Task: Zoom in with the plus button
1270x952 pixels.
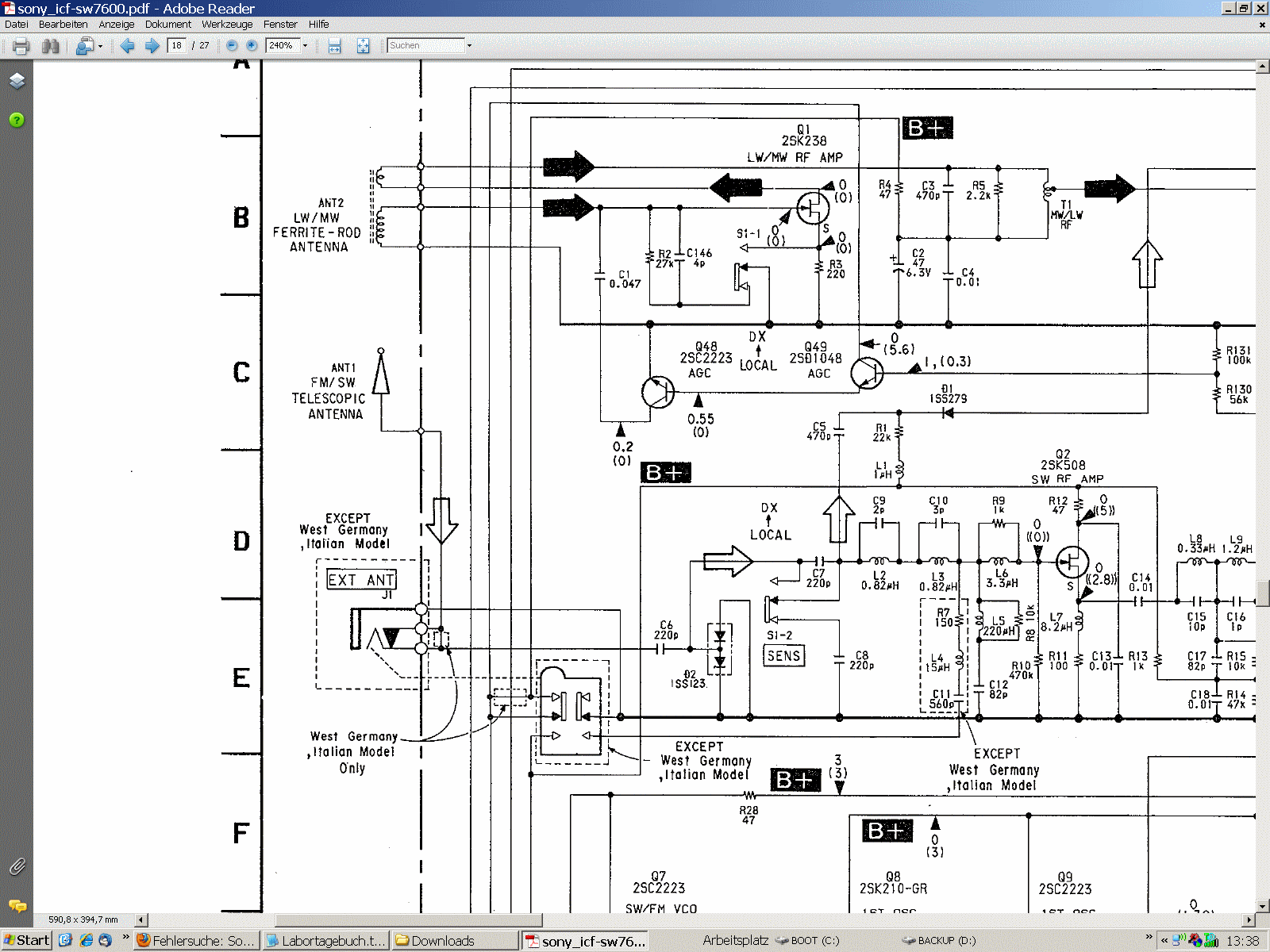Action: [252, 46]
